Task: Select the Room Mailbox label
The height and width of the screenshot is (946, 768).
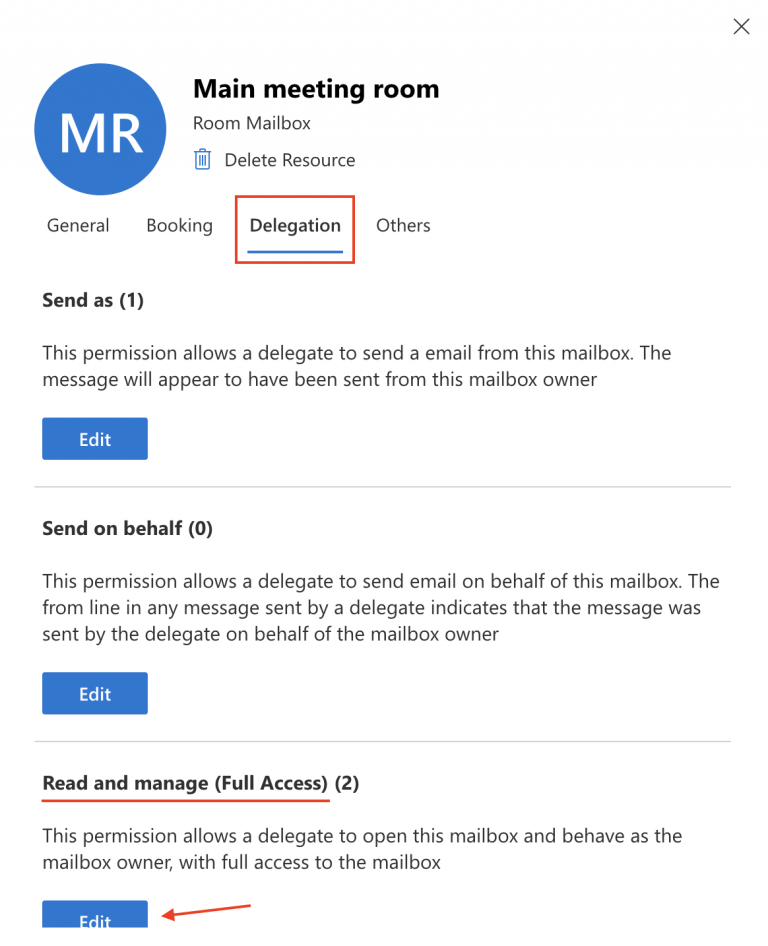Action: point(251,123)
